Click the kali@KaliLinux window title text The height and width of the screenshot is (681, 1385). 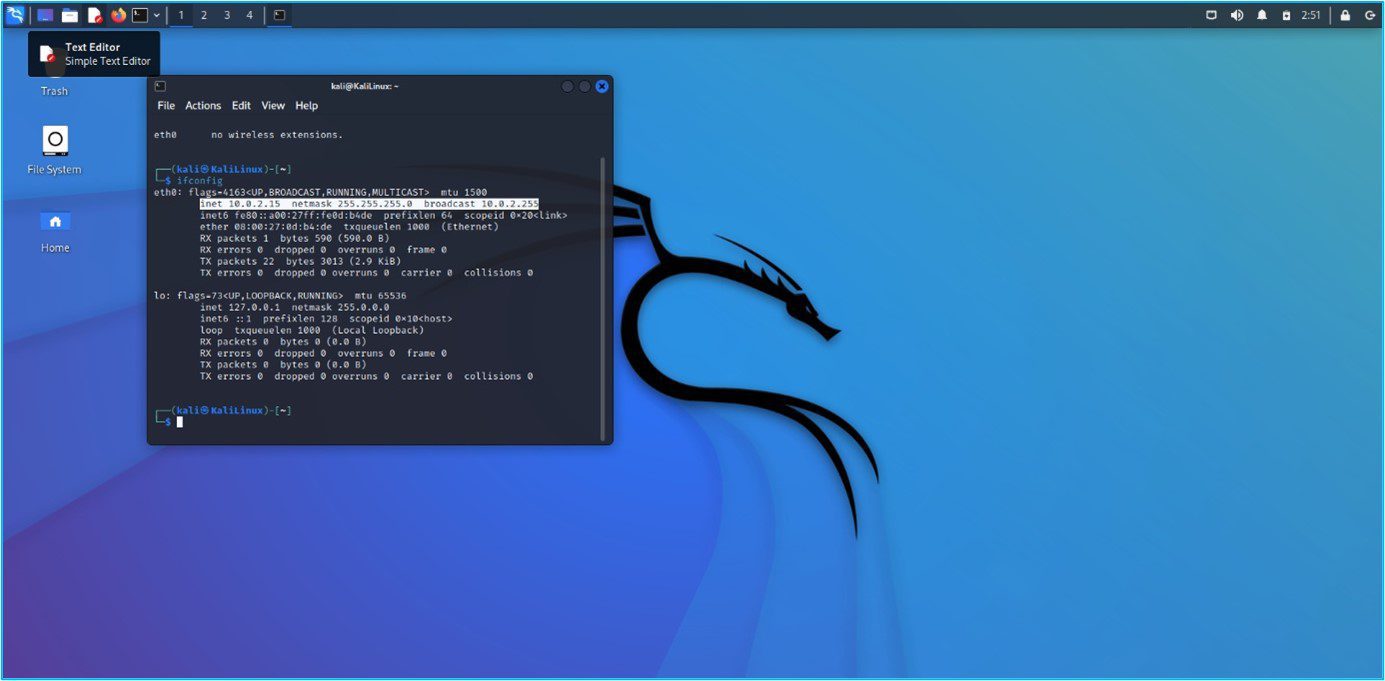365,86
